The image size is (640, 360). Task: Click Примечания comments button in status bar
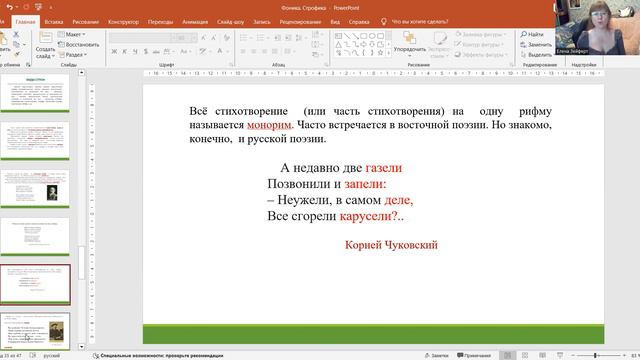[474, 356]
